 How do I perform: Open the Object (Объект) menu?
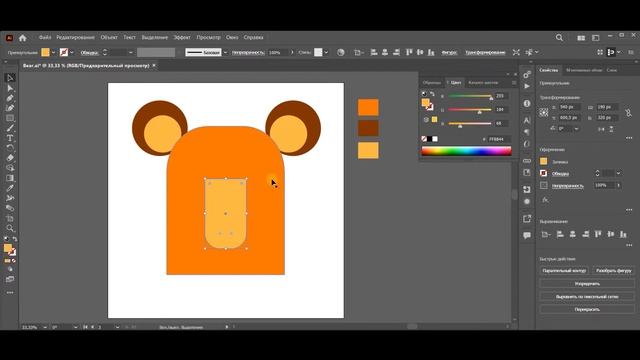(x=109, y=38)
